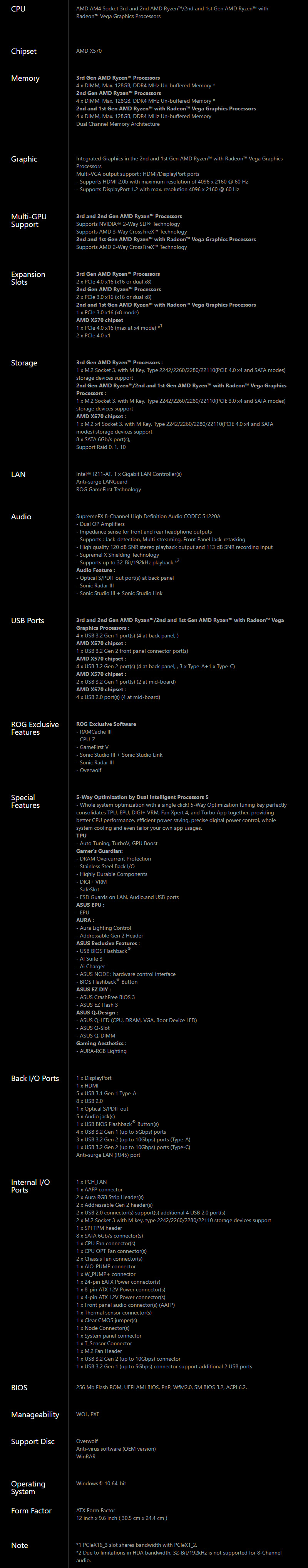The image size is (308, 1568).
Task: Click the Chipset section label
Action: (24, 52)
